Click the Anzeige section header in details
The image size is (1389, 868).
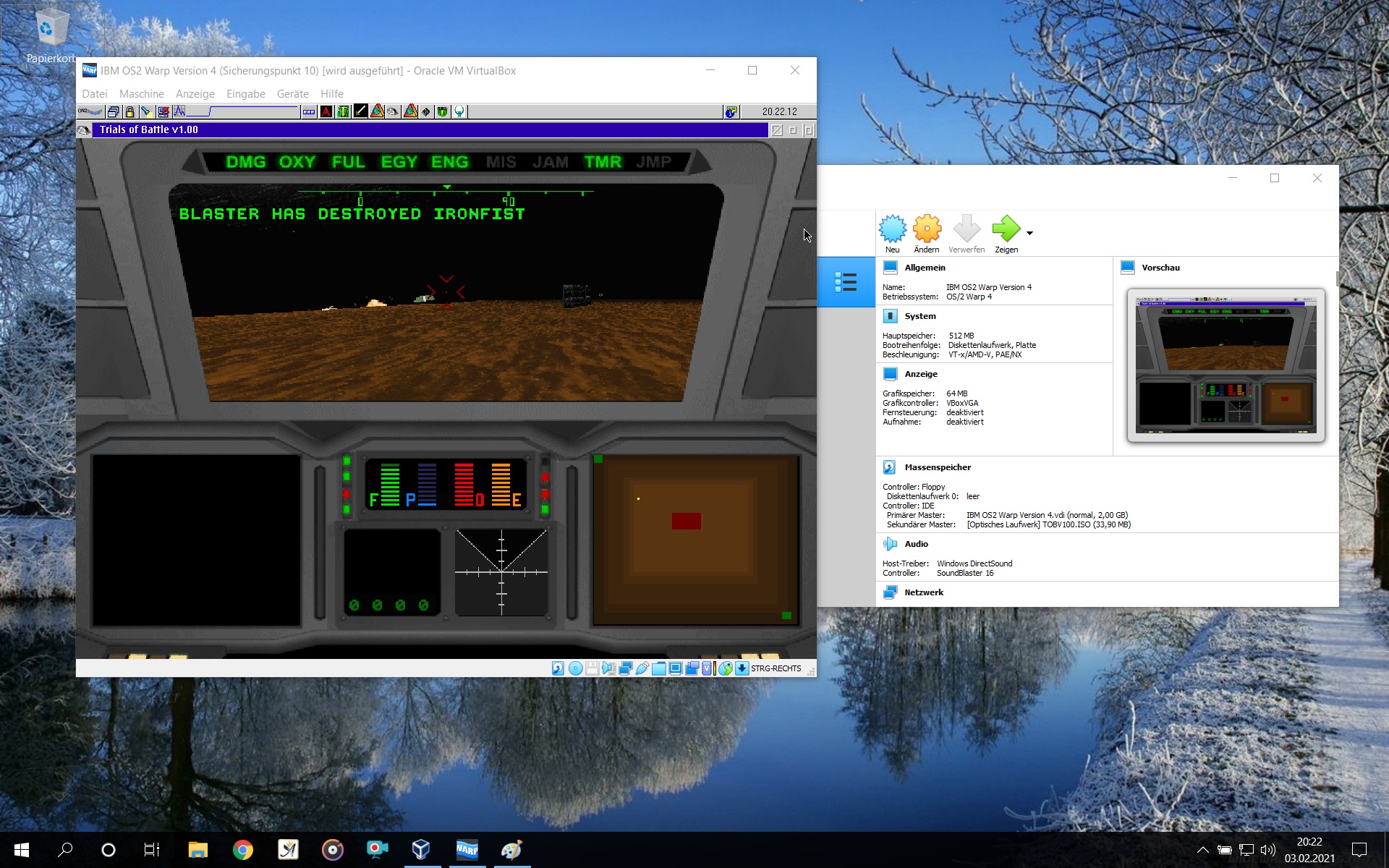(x=920, y=374)
